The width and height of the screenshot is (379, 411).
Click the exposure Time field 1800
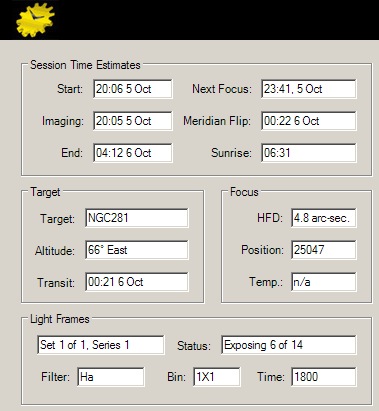tap(324, 377)
